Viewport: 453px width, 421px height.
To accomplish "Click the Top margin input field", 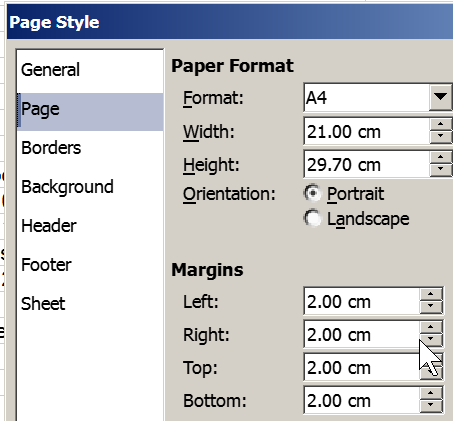I will [362, 368].
